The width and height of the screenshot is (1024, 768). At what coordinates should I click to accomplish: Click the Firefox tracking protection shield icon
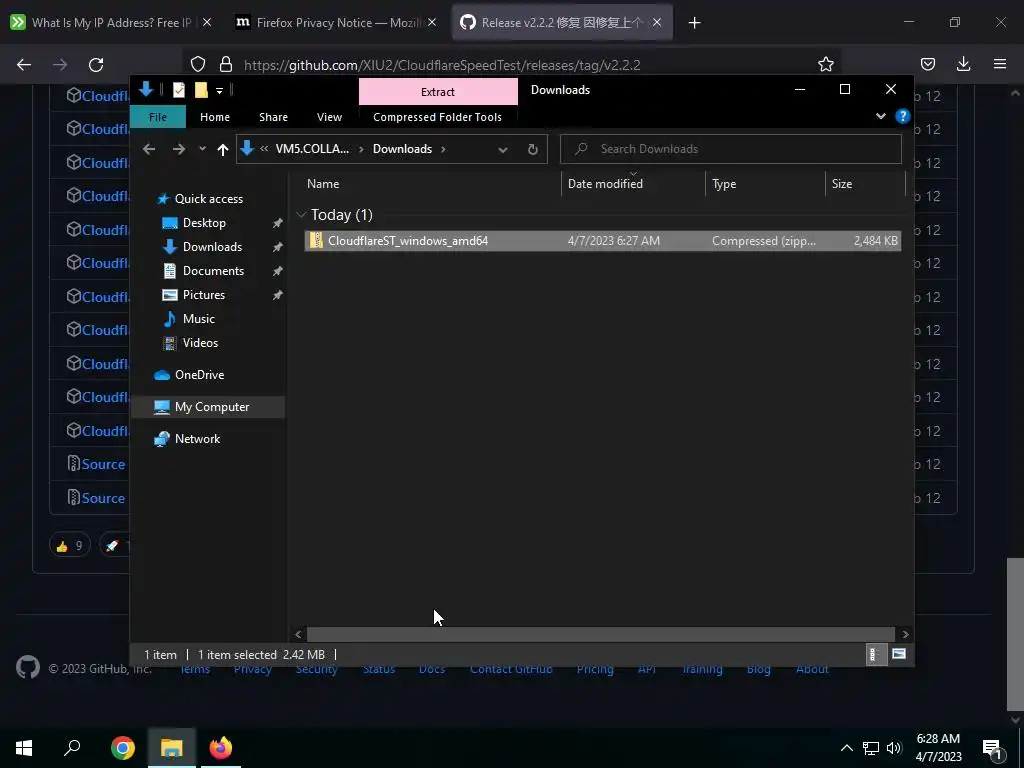[x=198, y=64]
